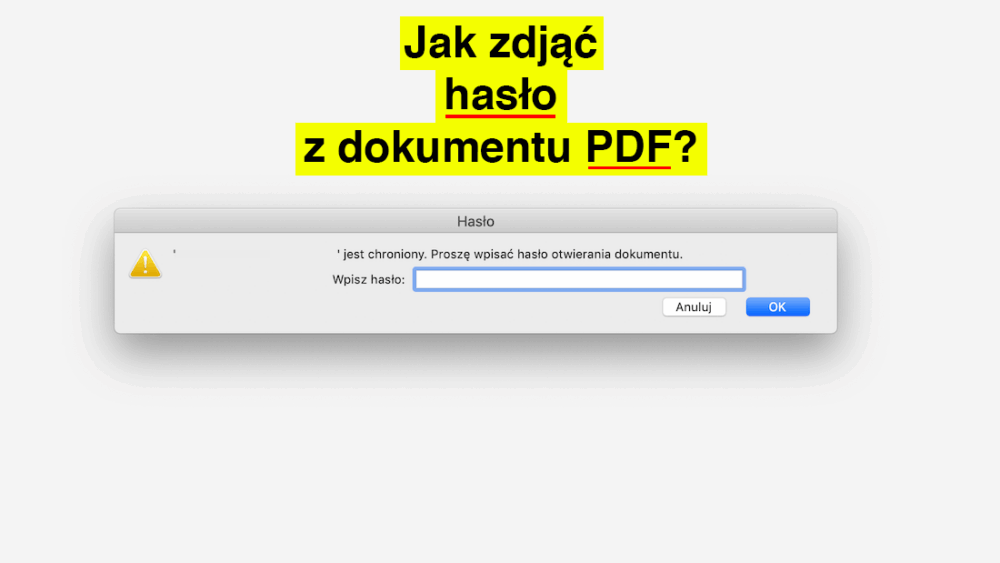Click the underlined word 'hasło' in the headline
Screen dimensions: 1000x563
click(x=501, y=96)
